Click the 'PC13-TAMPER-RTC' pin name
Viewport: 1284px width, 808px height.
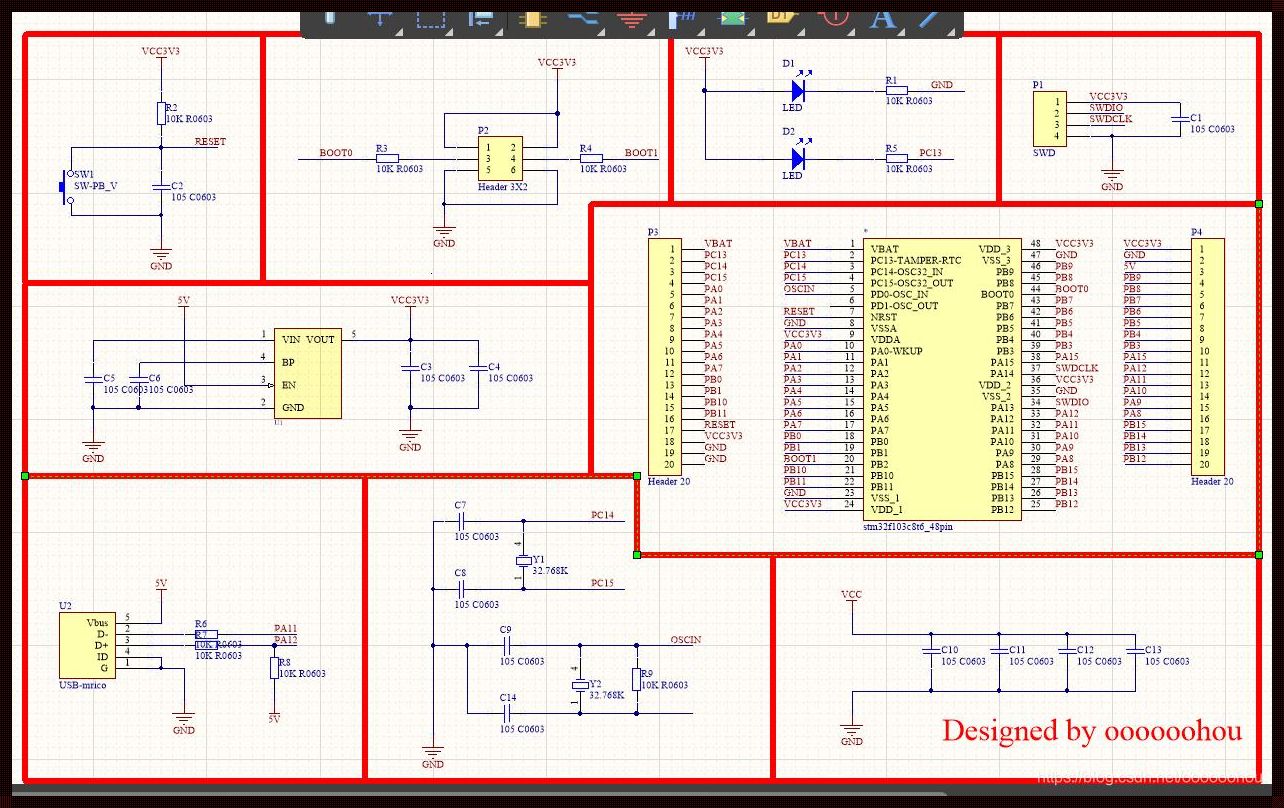916,260
